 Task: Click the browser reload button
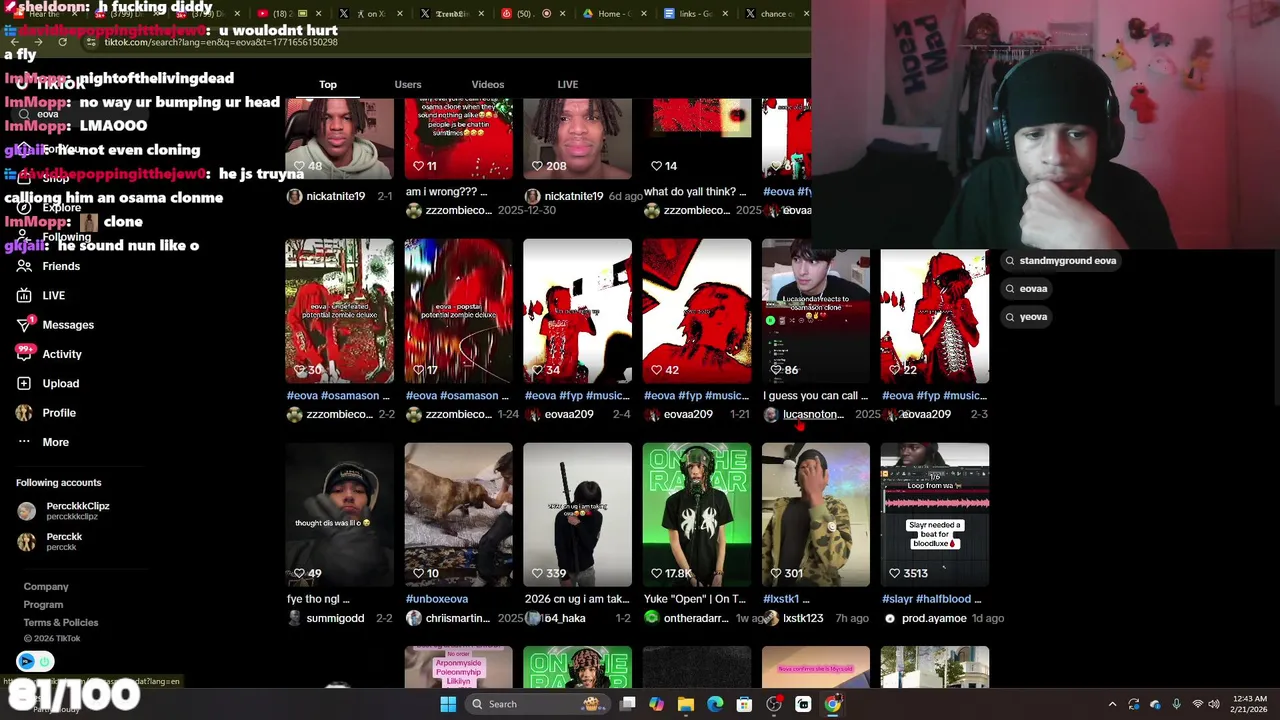[x=62, y=42]
